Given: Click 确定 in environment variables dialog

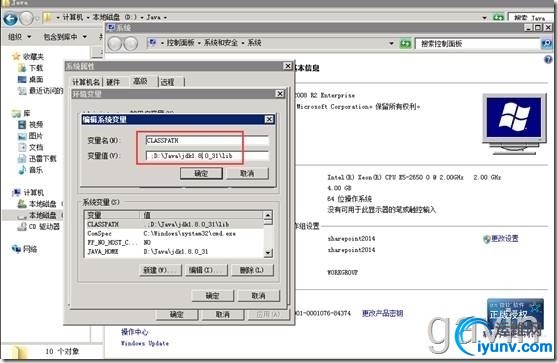Looking at the screenshot, I should tap(213, 296).
